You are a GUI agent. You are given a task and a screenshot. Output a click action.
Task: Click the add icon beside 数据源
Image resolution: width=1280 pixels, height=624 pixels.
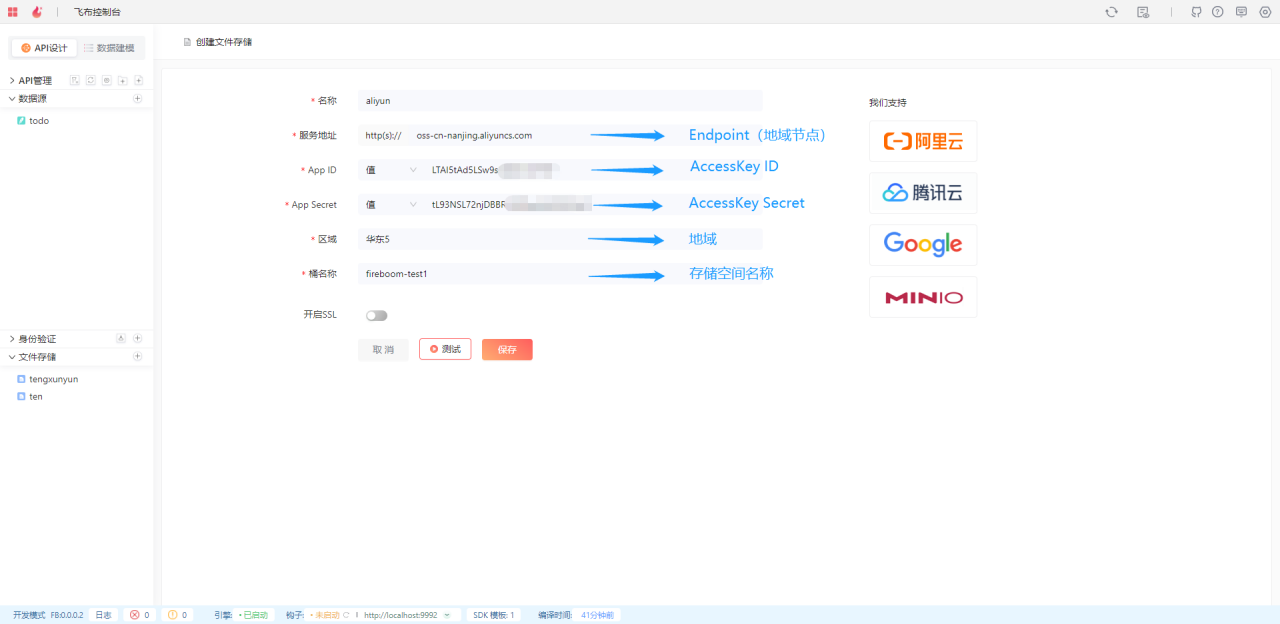pyautogui.click(x=138, y=99)
